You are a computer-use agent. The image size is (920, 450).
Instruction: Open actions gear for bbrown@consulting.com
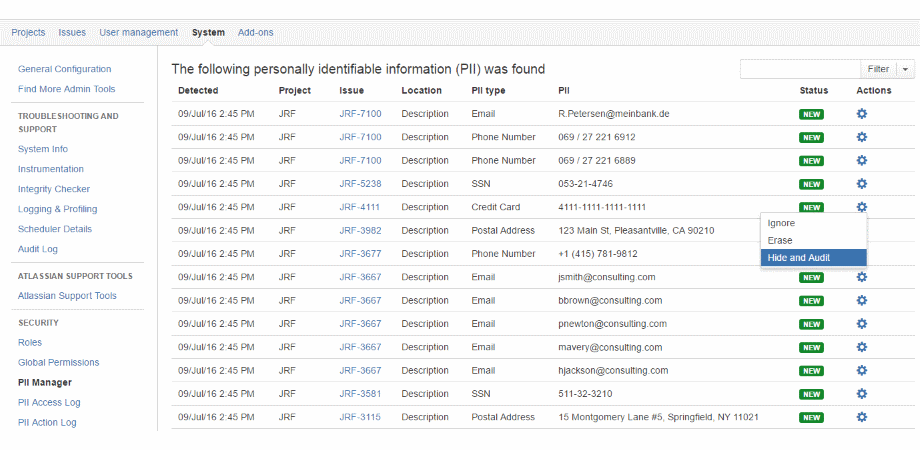pos(861,300)
